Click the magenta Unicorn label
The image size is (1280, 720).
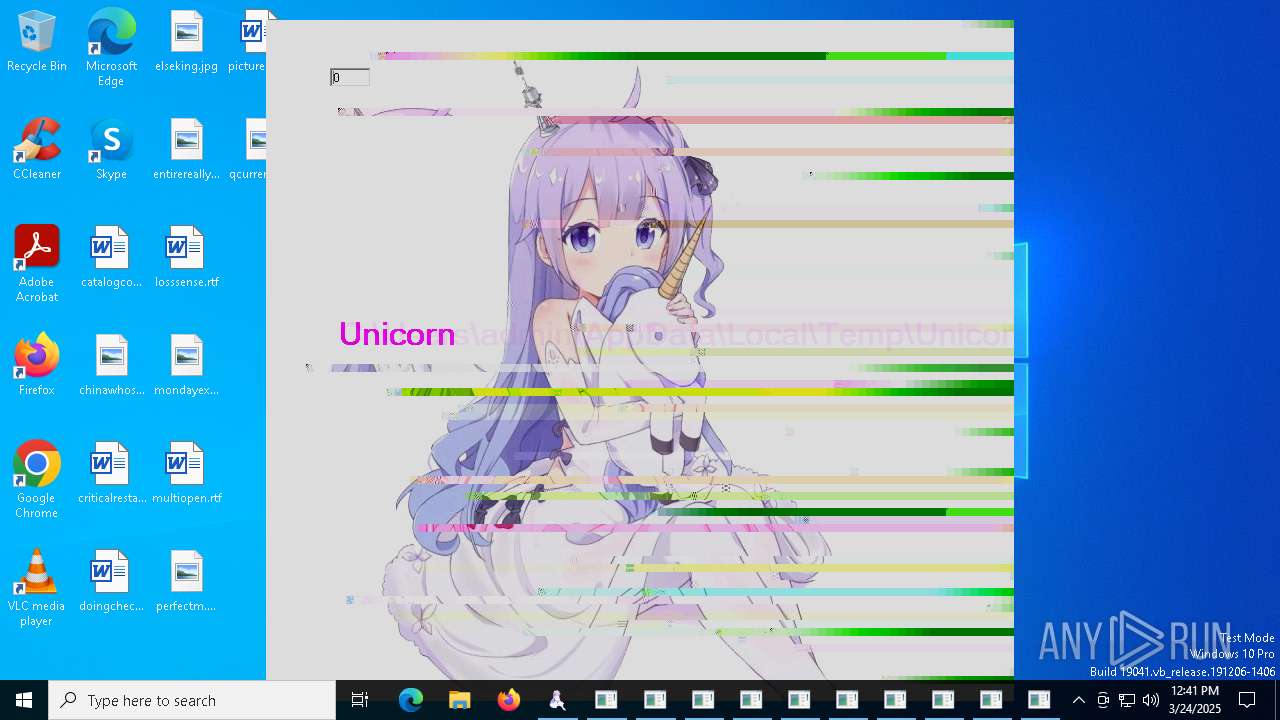click(x=397, y=334)
